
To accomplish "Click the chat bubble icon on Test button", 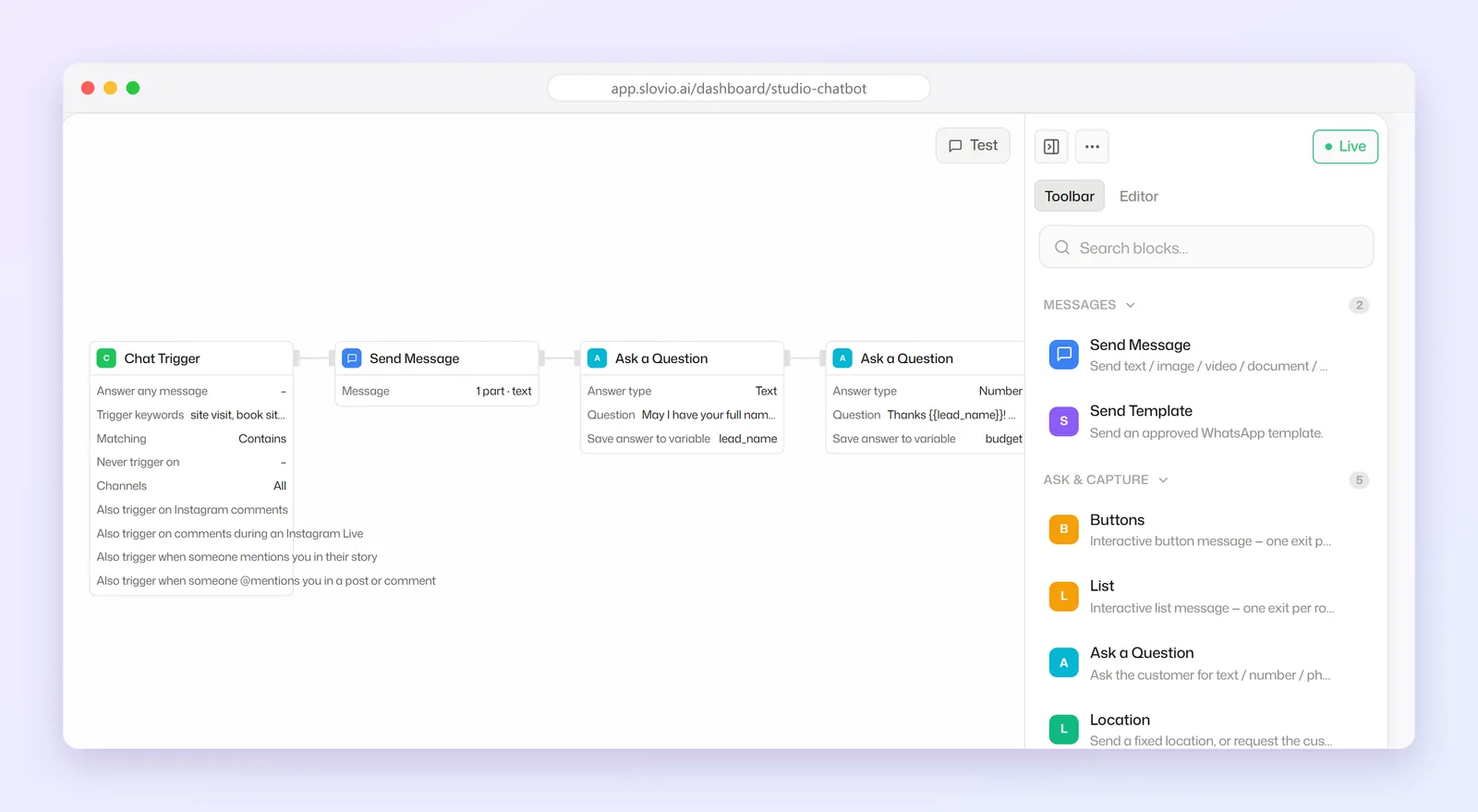I will click(x=955, y=146).
